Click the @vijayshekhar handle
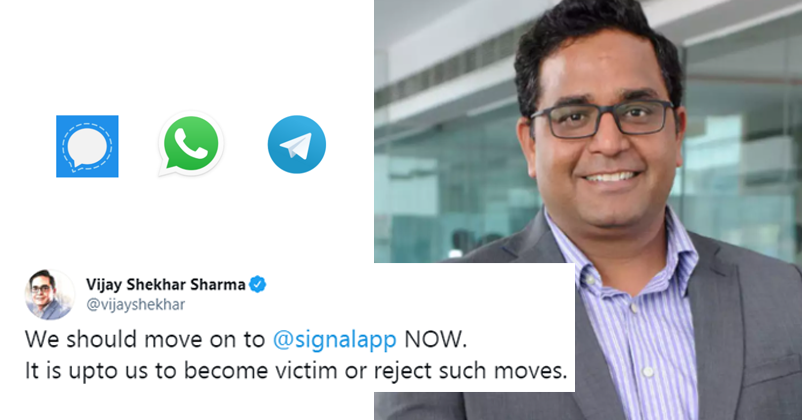Screen dimensions: 802x420 coord(136,304)
